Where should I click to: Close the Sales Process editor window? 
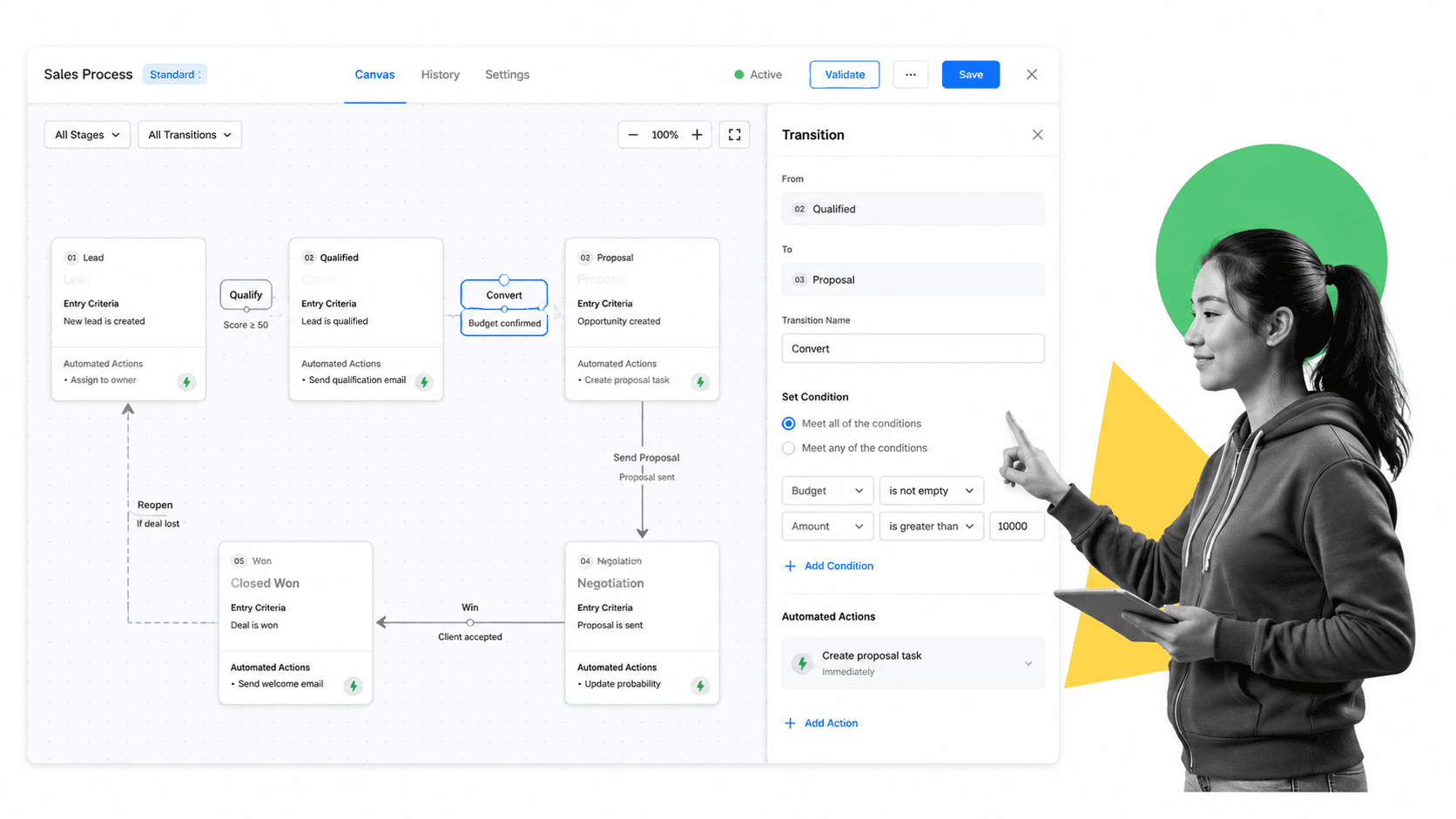1032,75
